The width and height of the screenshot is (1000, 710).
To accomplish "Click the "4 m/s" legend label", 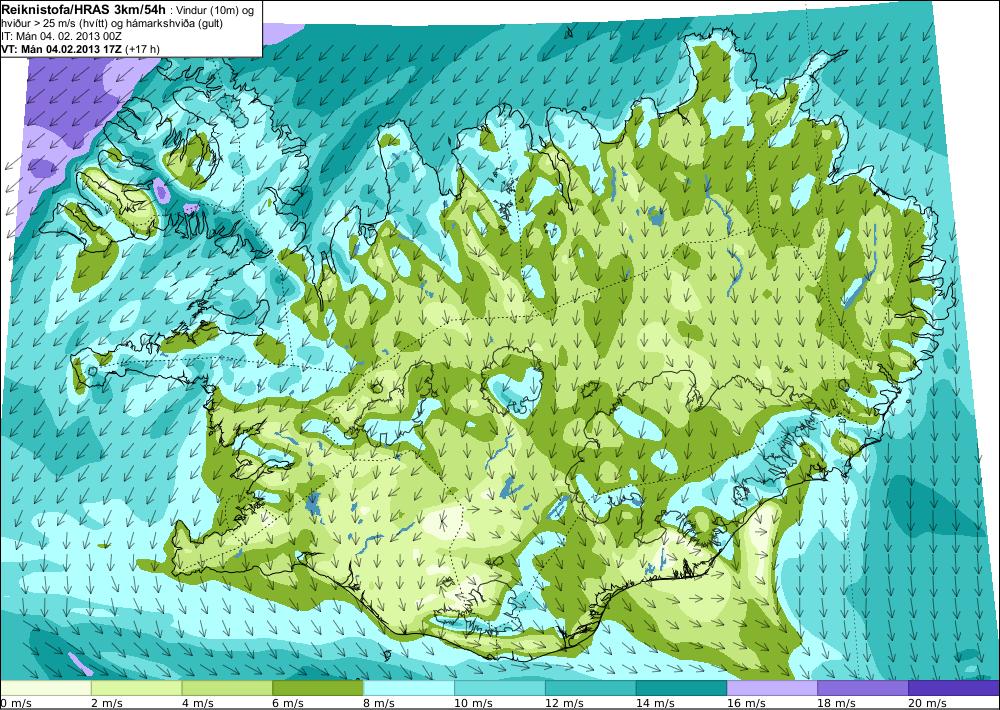I will [198, 703].
